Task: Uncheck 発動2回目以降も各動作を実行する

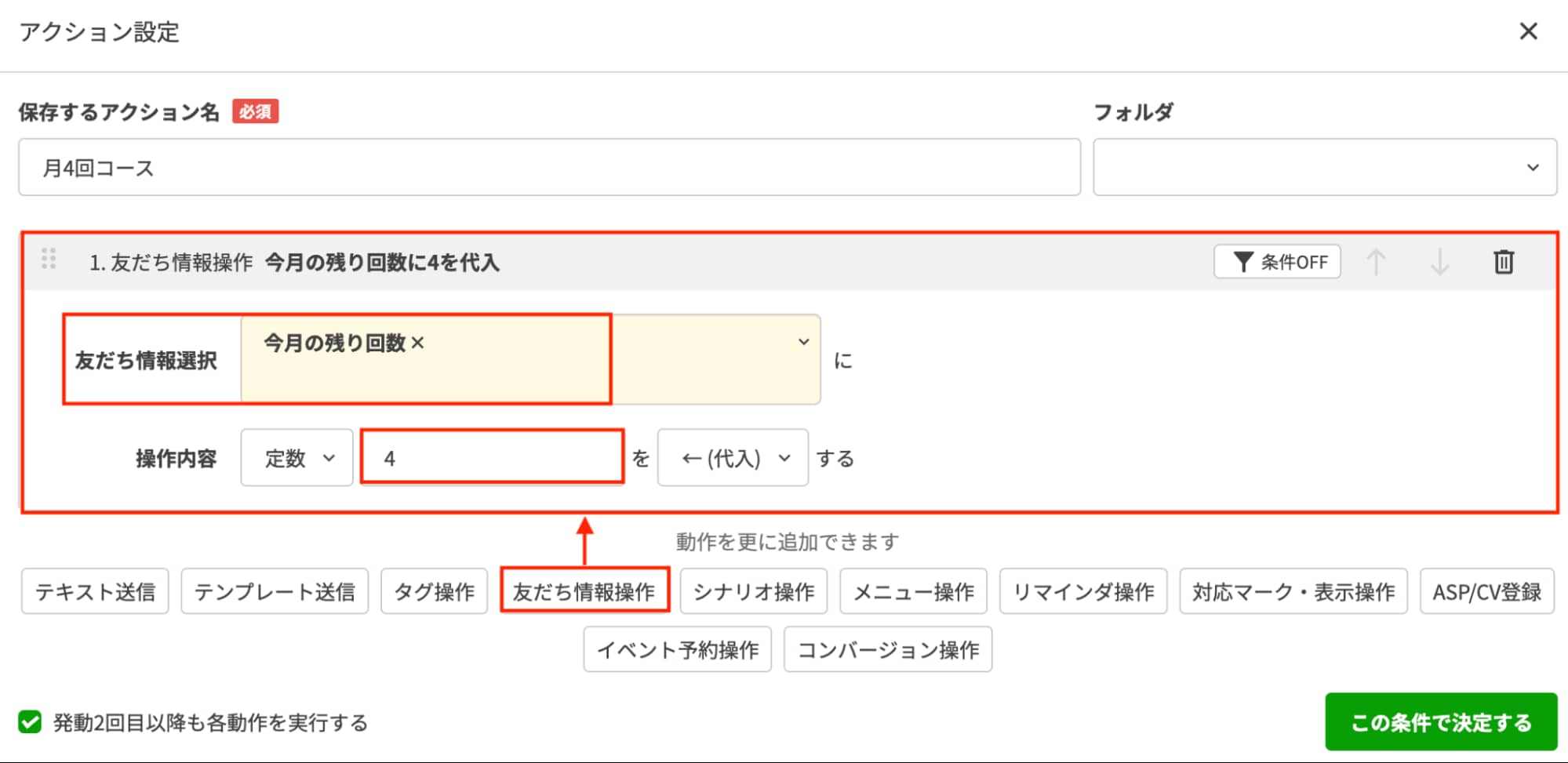Action: tap(32, 723)
